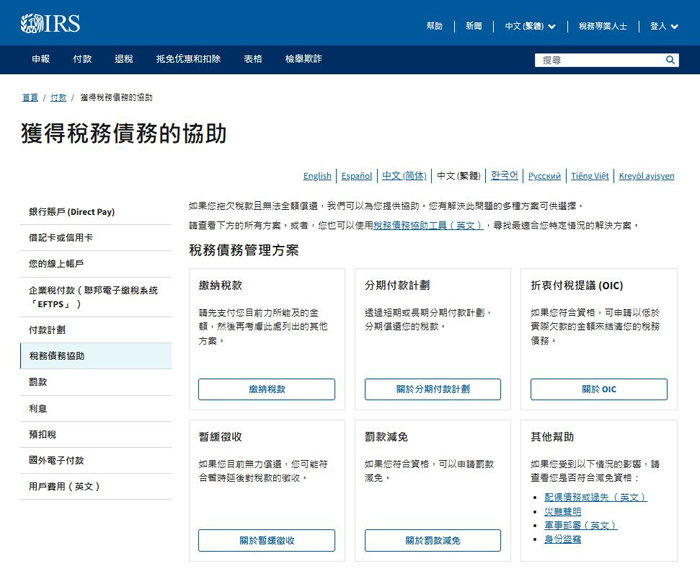Open the 中文 (繁體) language dropdown

[529, 26]
